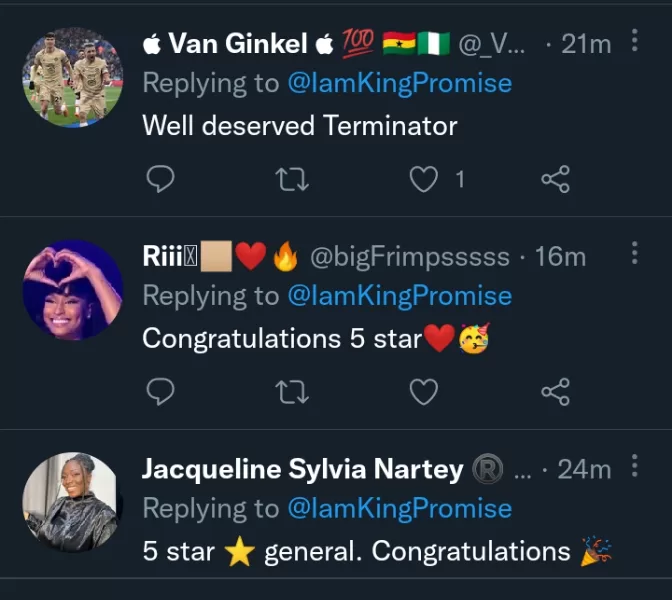This screenshot has width=672, height=600.
Task: Open the Van Ginkel display name
Action: [x=238, y=44]
